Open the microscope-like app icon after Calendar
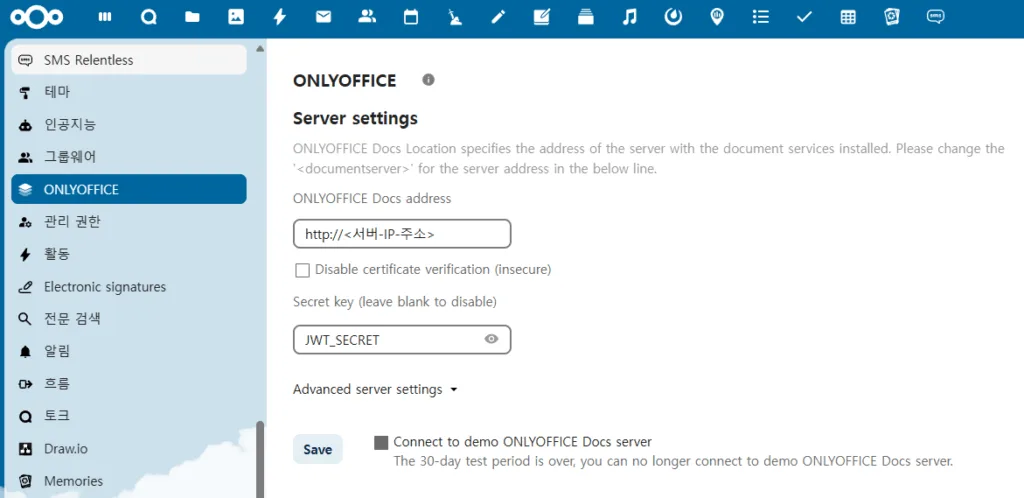This screenshot has height=498, width=1024. pos(455,18)
